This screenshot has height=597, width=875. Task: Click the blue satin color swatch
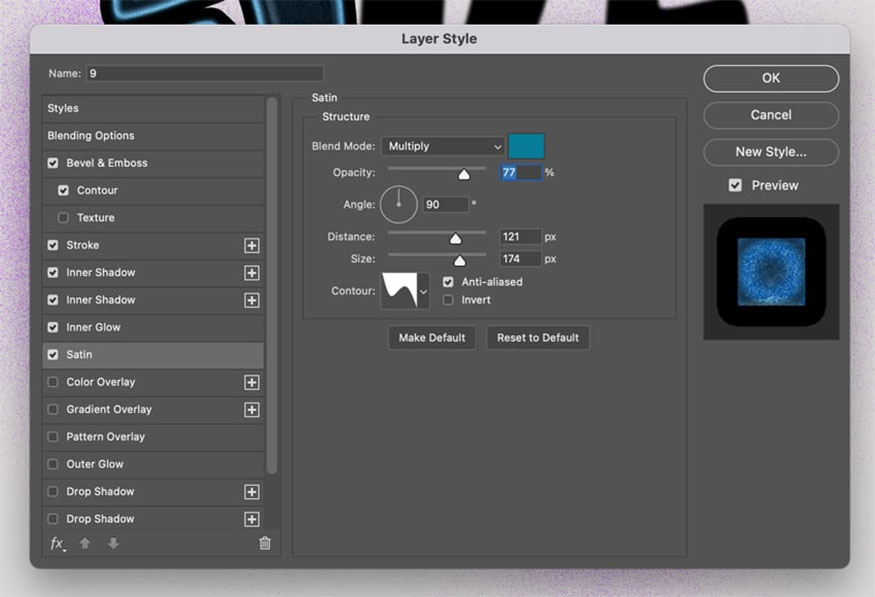click(526, 146)
